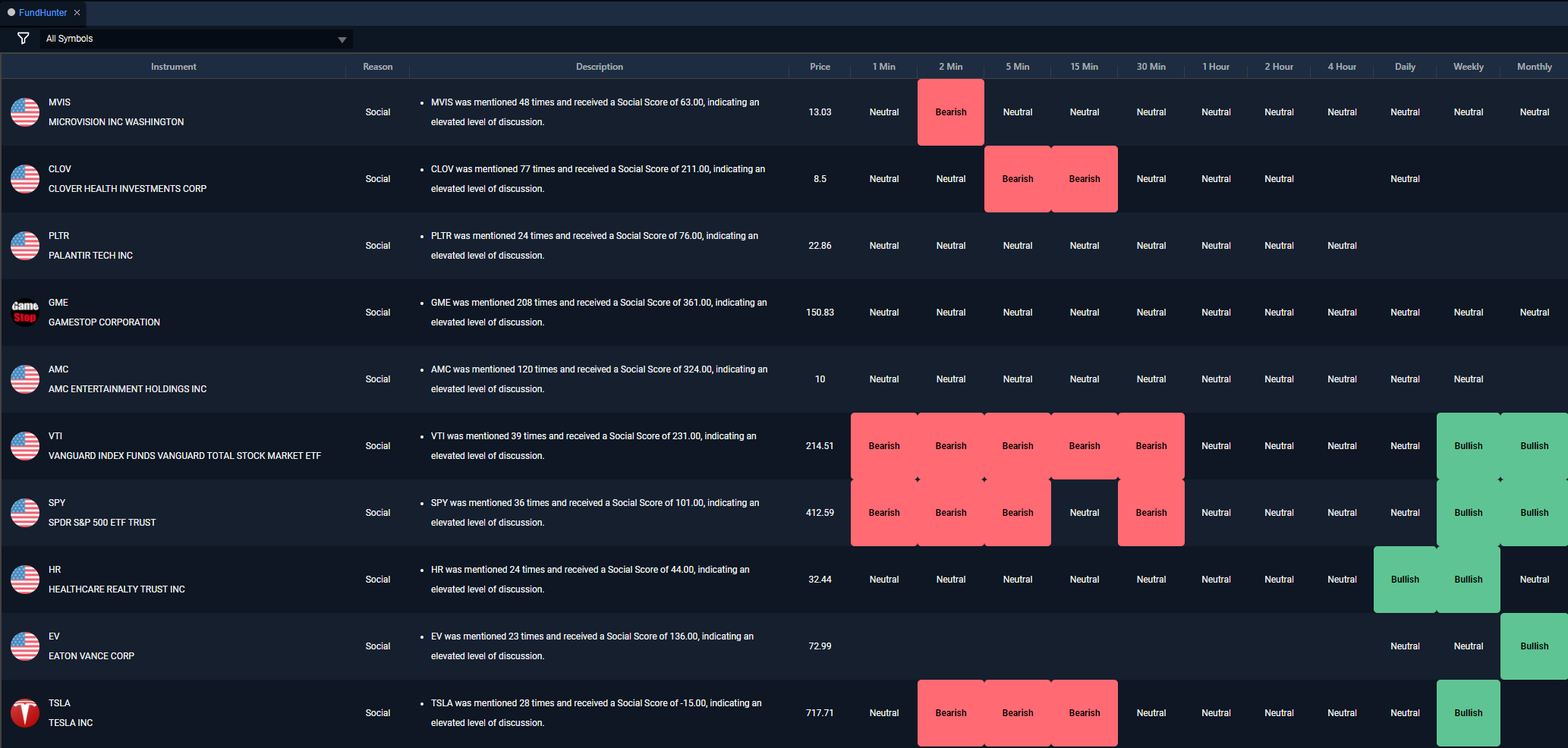This screenshot has width=1568, height=748.
Task: Select SPY 30 Min Bearish cell
Action: tap(1151, 513)
